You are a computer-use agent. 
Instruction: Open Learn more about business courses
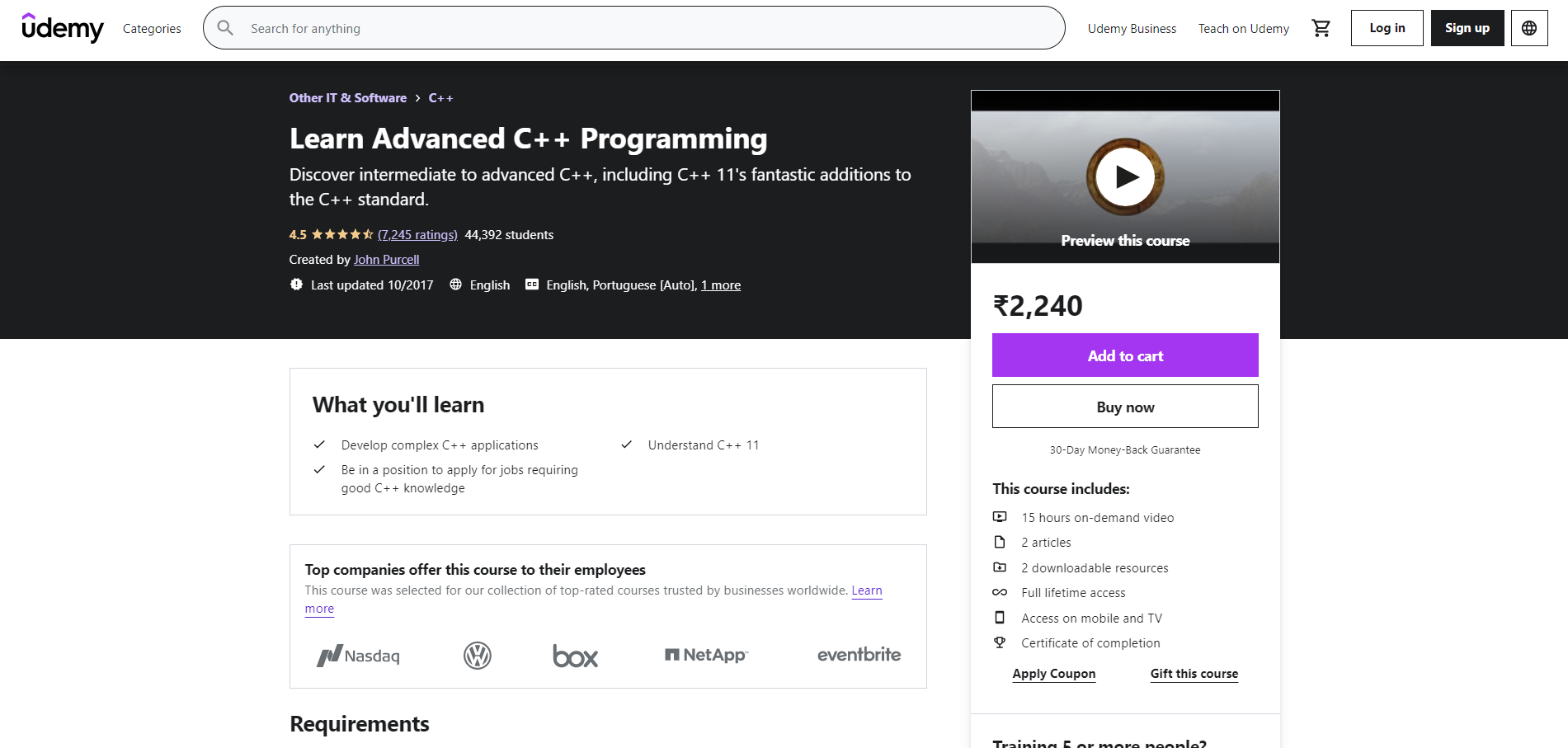(867, 590)
